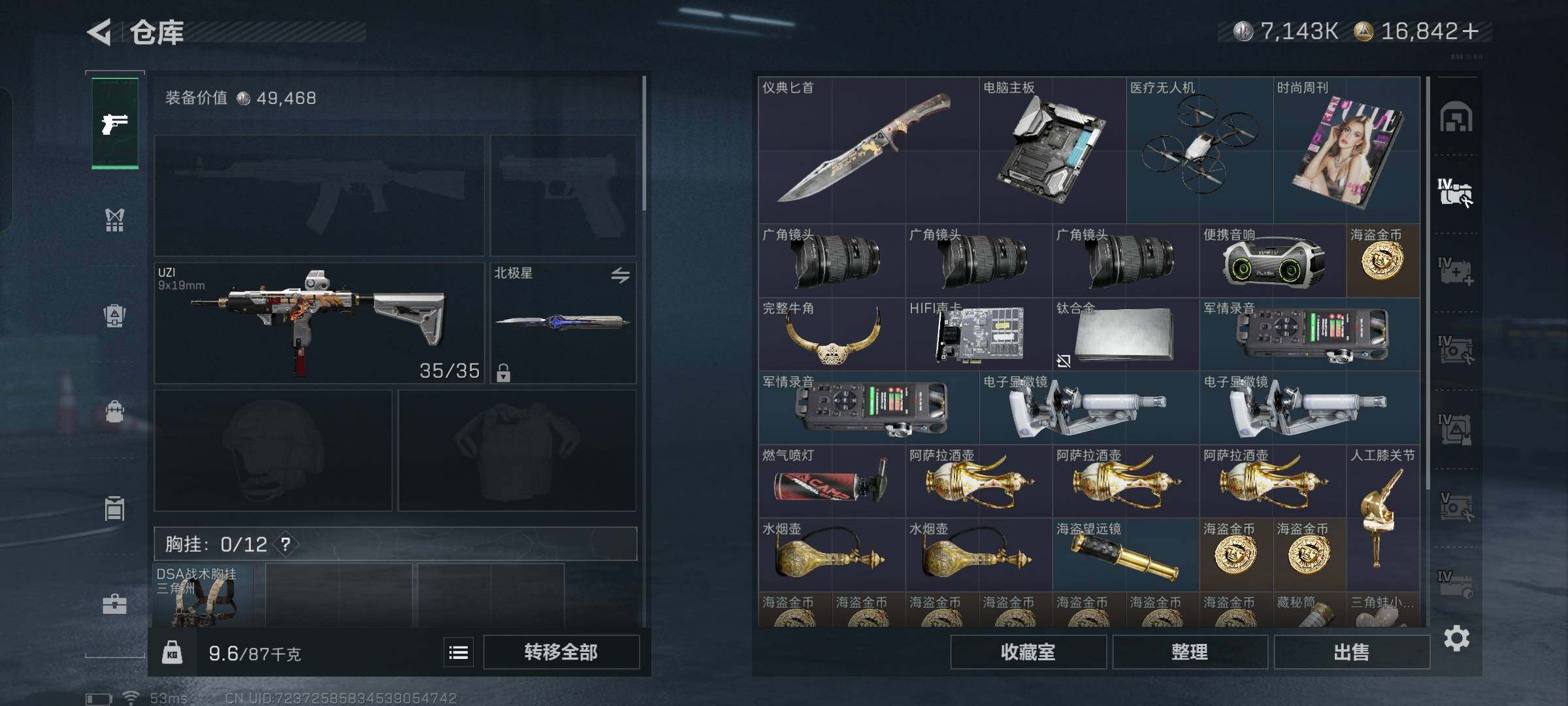This screenshot has width=1568, height=706.
Task: Open the 收藏室 collection room
Action: 1028,652
